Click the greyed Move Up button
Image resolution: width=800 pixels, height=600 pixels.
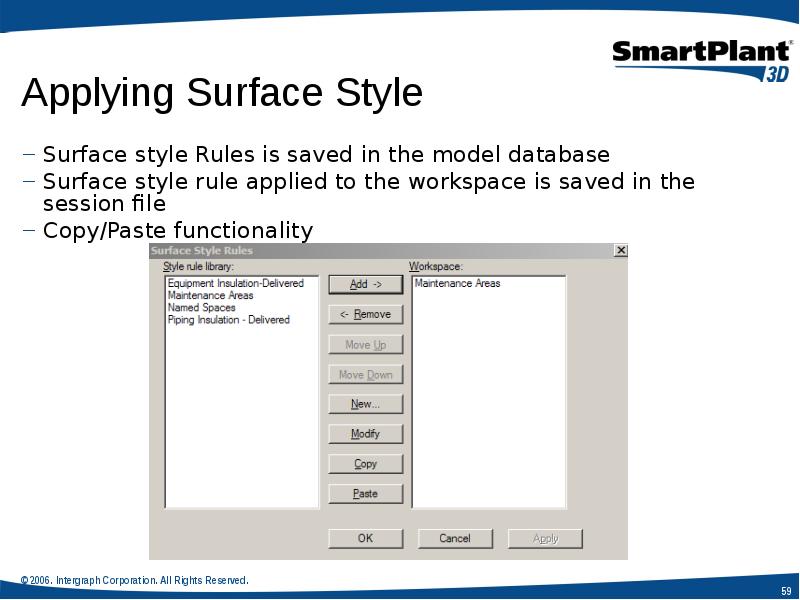pos(365,344)
